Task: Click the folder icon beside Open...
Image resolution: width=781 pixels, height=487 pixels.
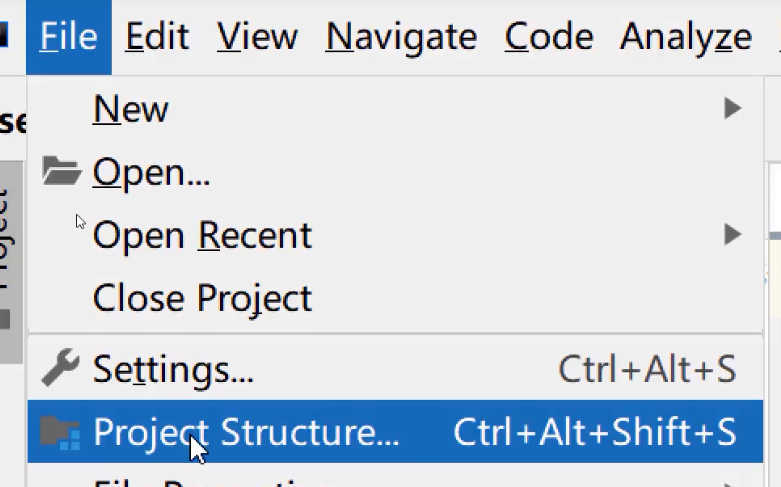Action: pyautogui.click(x=61, y=172)
